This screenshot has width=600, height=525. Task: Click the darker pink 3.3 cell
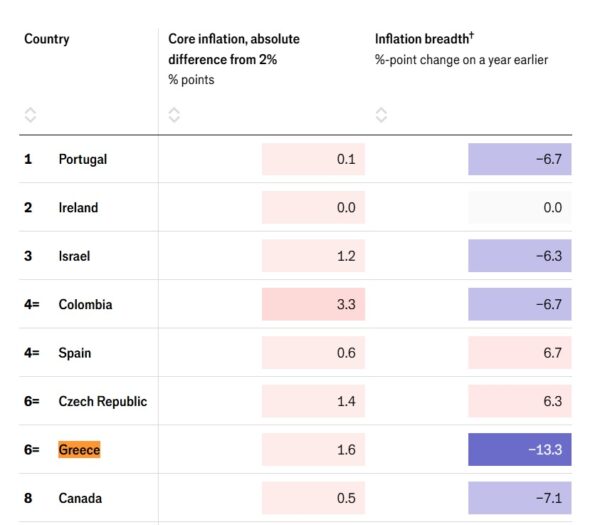click(x=313, y=304)
